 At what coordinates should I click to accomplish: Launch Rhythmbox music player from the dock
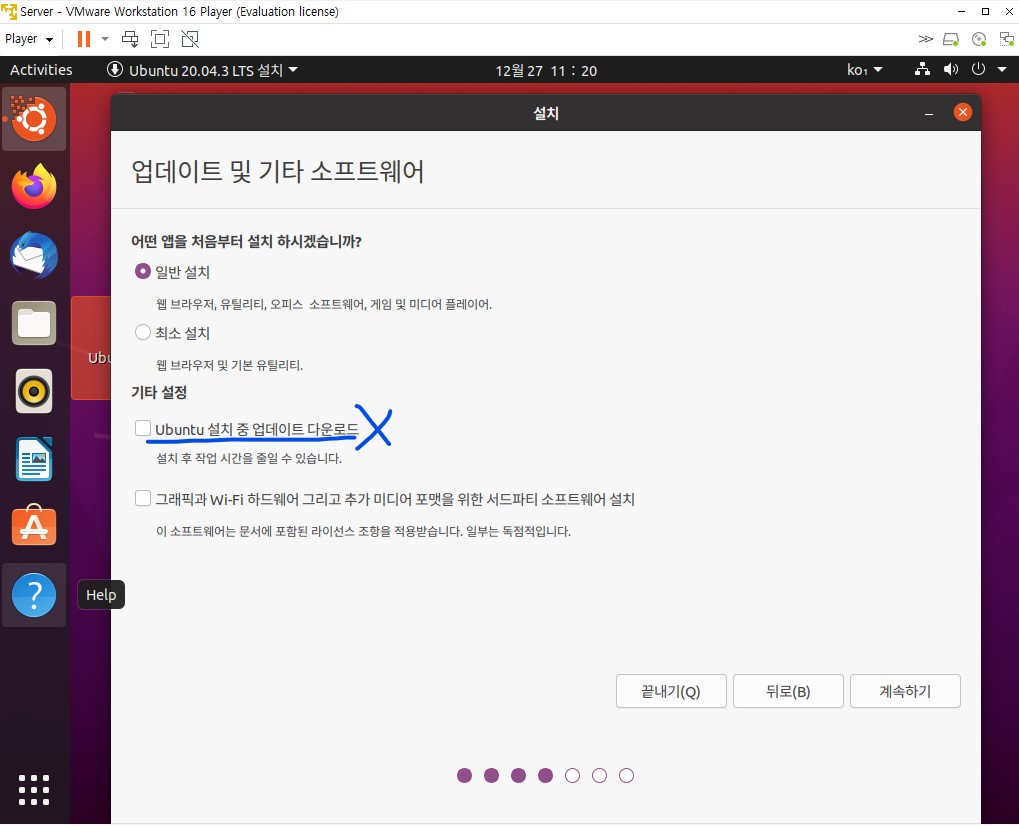(34, 391)
